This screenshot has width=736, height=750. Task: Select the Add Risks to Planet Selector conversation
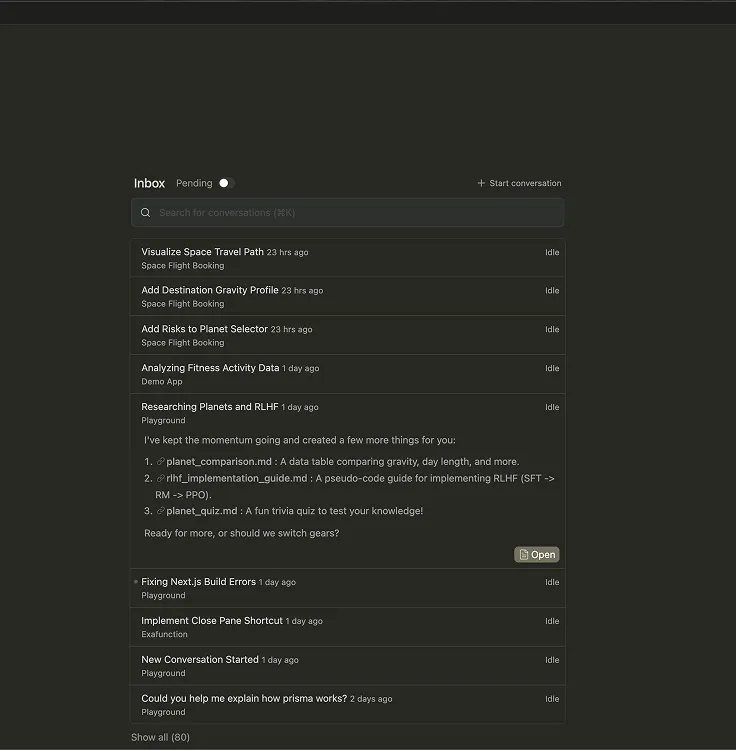[x=204, y=329]
